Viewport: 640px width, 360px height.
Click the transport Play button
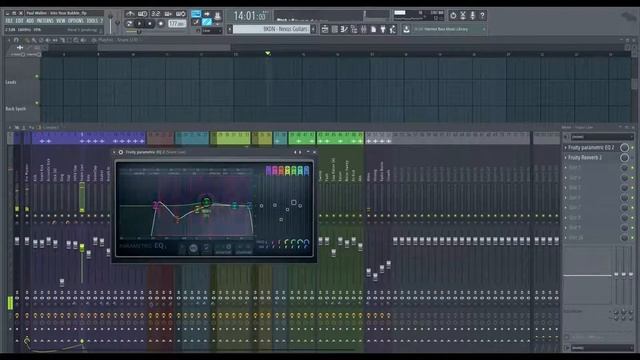[140, 24]
